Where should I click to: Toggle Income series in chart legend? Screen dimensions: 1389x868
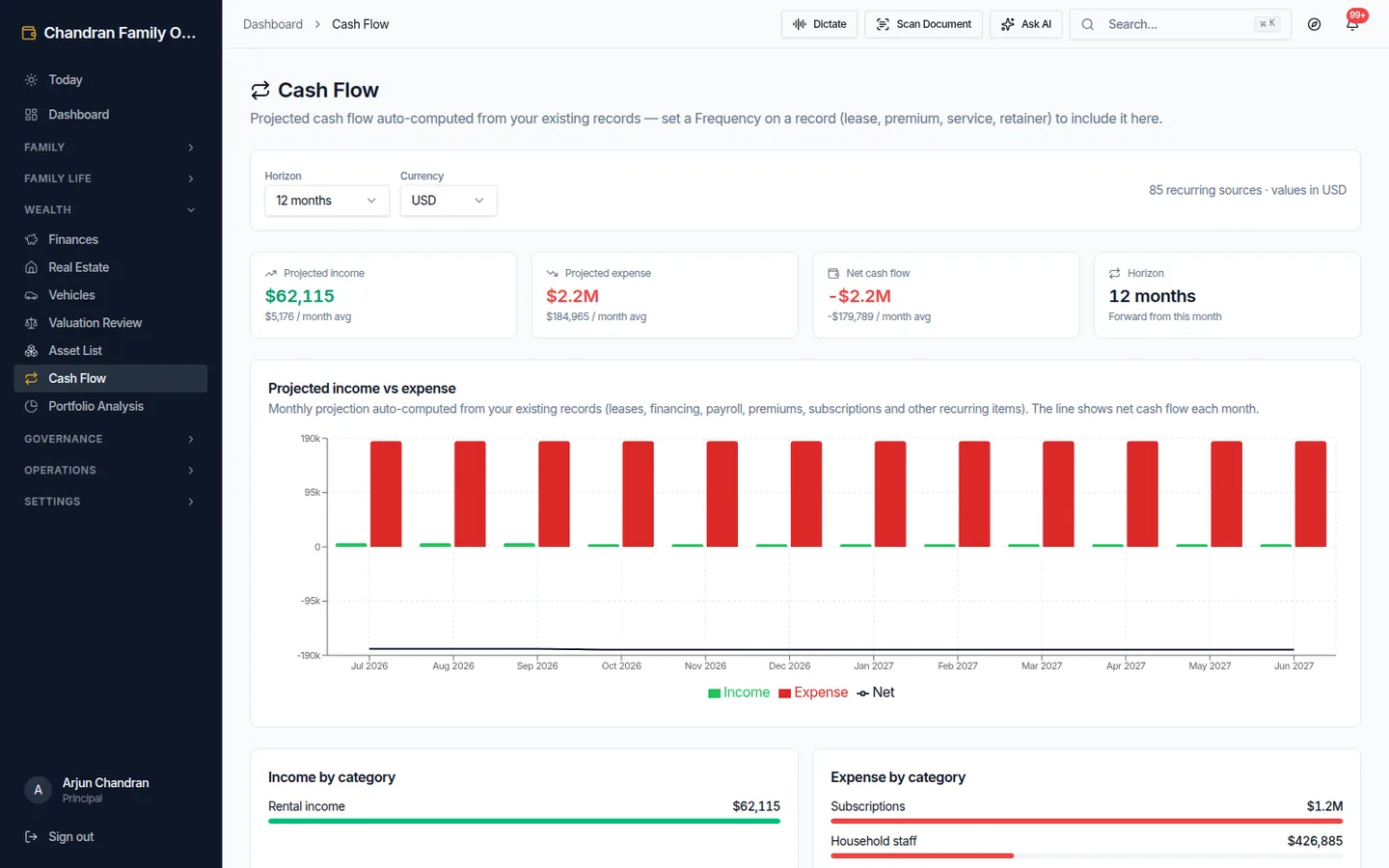[739, 692]
